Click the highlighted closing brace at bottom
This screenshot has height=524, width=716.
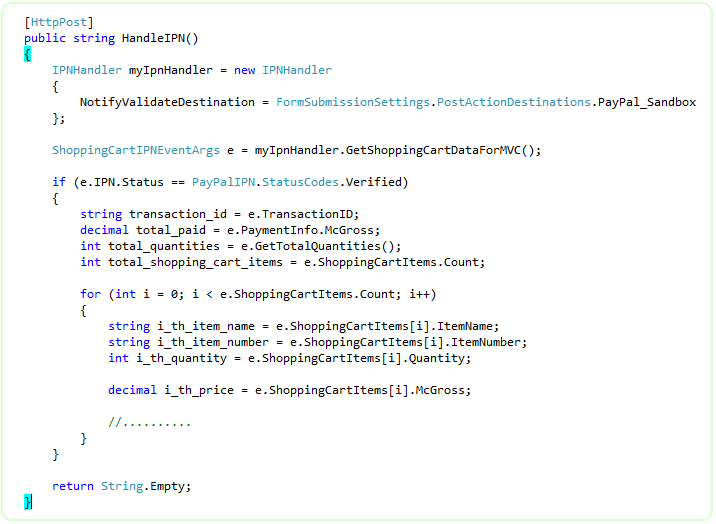(27, 502)
